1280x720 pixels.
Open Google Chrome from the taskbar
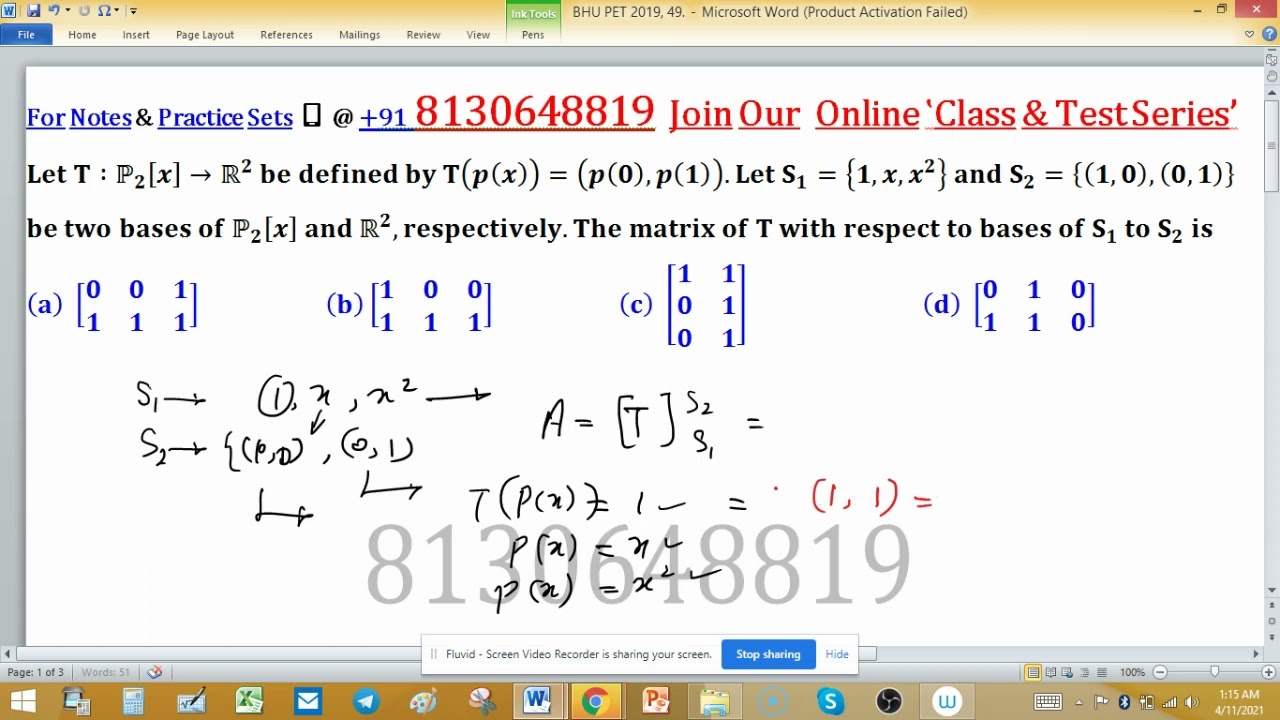pos(595,701)
